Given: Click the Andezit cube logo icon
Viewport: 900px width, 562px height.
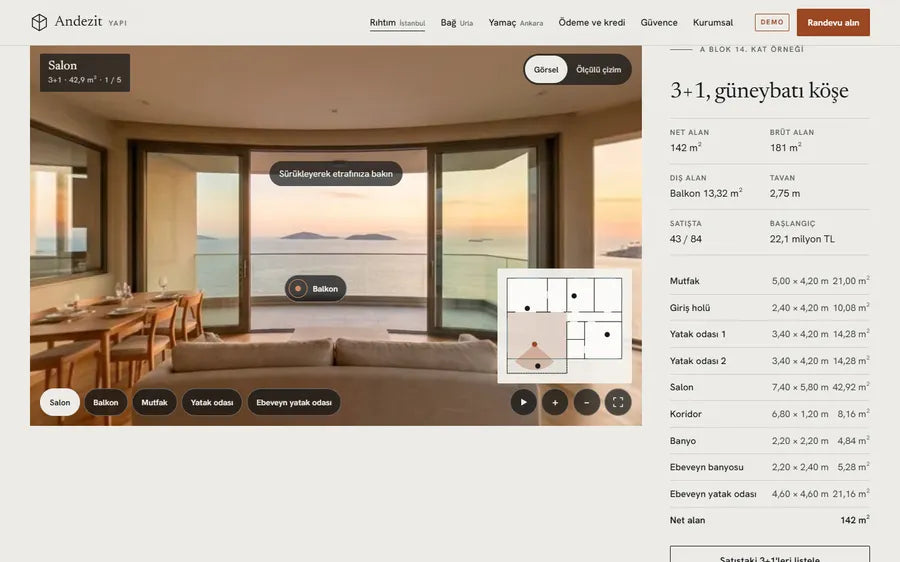Looking at the screenshot, I should 39,22.
